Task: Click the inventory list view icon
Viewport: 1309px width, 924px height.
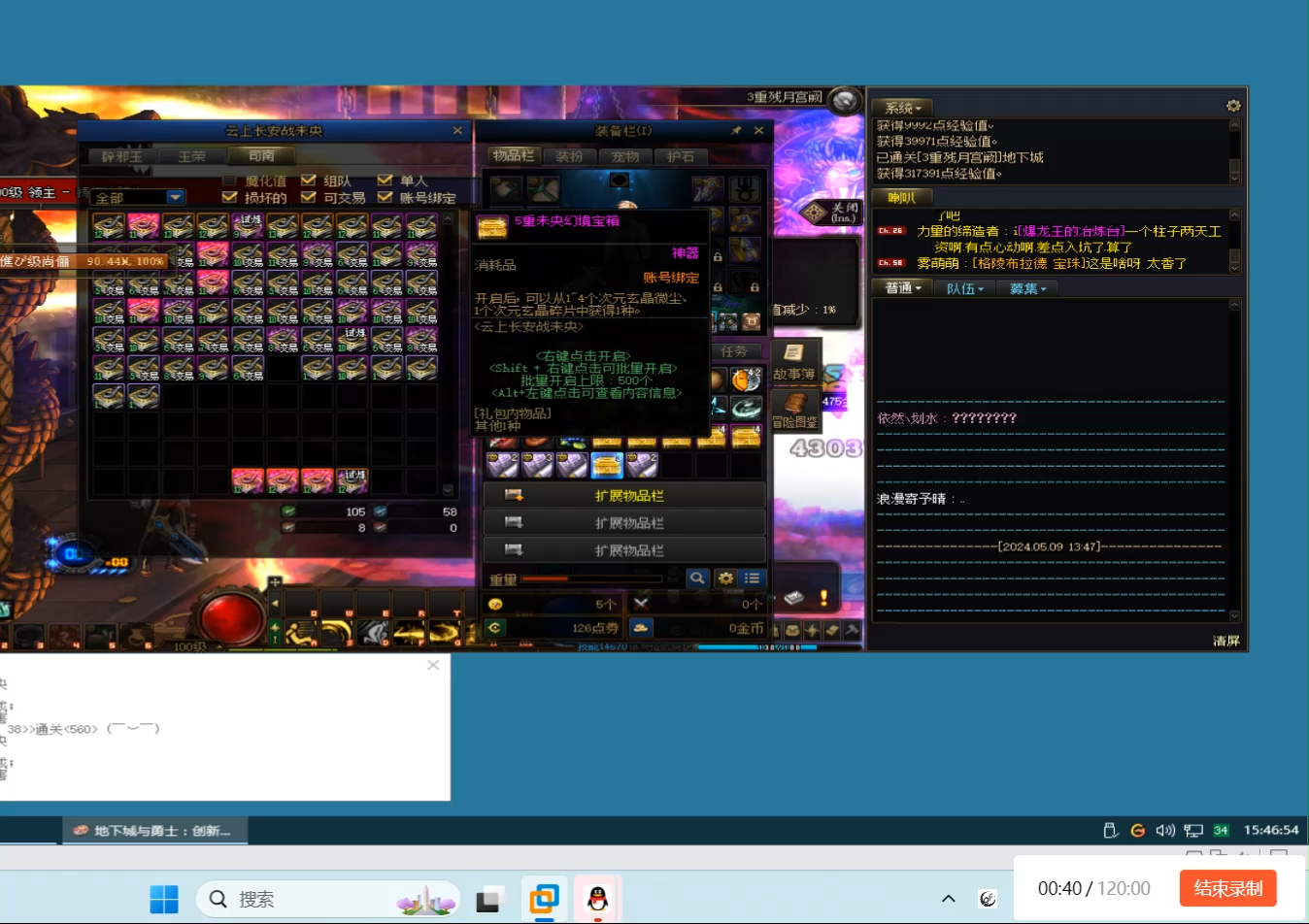Action: click(752, 578)
